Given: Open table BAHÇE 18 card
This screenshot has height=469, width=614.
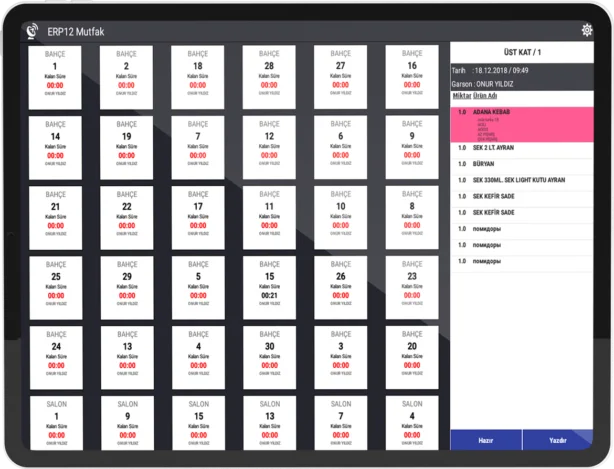Looking at the screenshot, I should click(x=197, y=77).
